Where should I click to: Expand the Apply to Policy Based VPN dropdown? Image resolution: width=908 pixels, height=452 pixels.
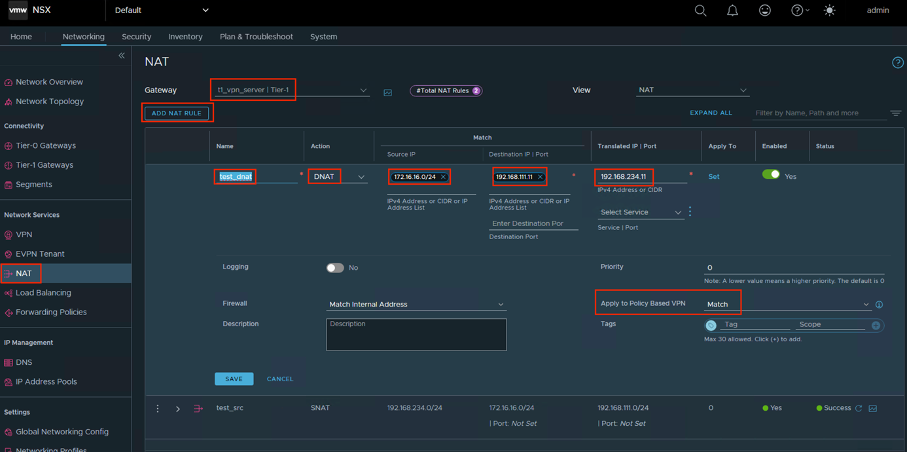click(x=866, y=304)
